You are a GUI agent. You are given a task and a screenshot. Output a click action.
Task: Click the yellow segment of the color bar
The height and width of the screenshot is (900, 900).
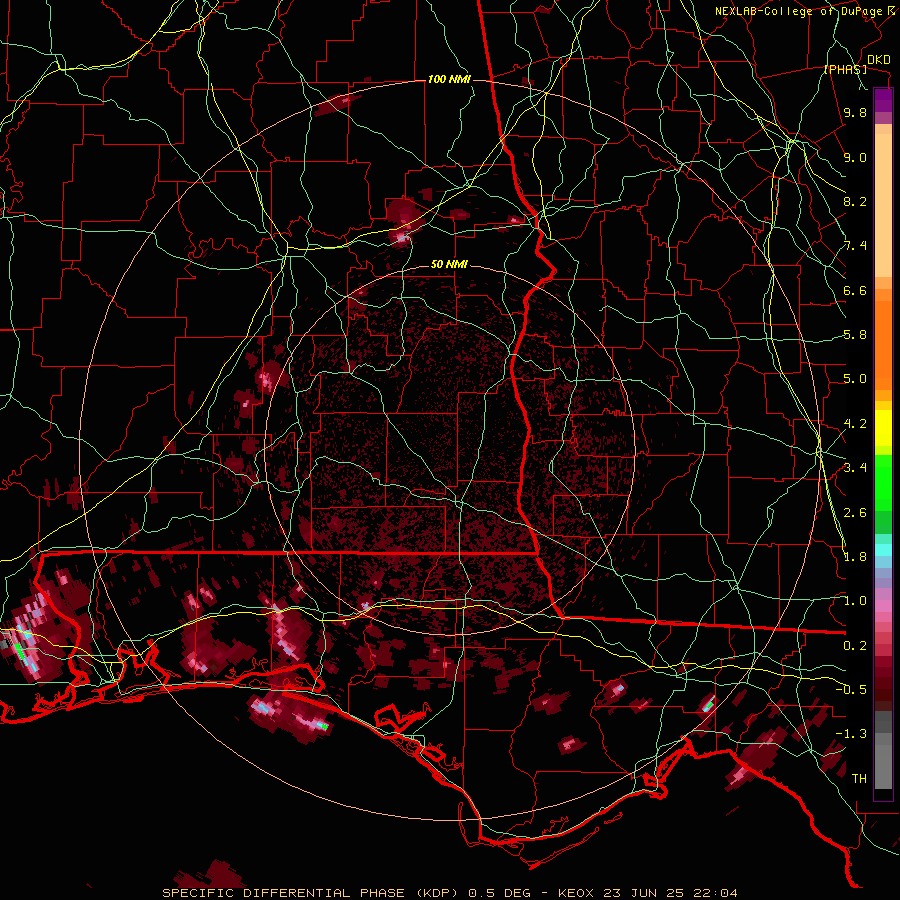tap(883, 428)
